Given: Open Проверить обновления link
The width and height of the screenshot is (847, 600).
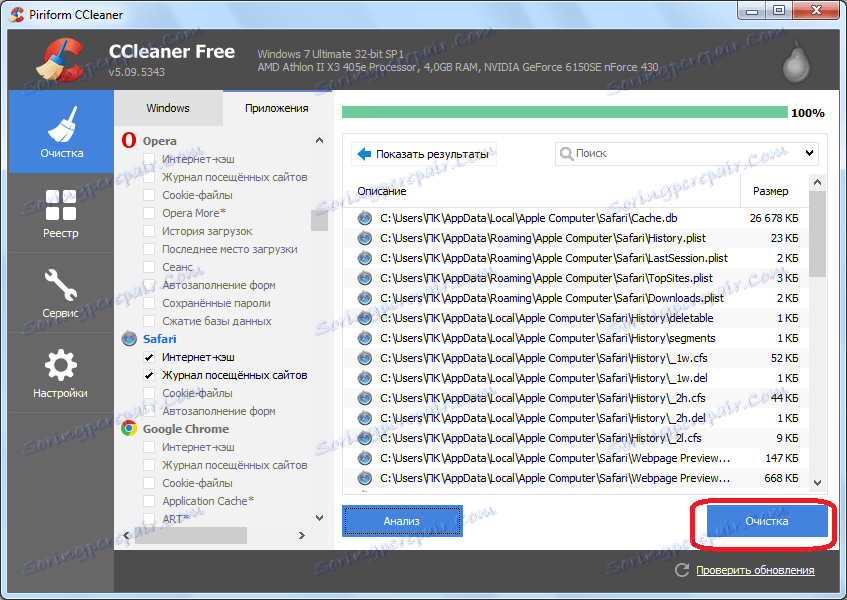Looking at the screenshot, I should point(755,570).
